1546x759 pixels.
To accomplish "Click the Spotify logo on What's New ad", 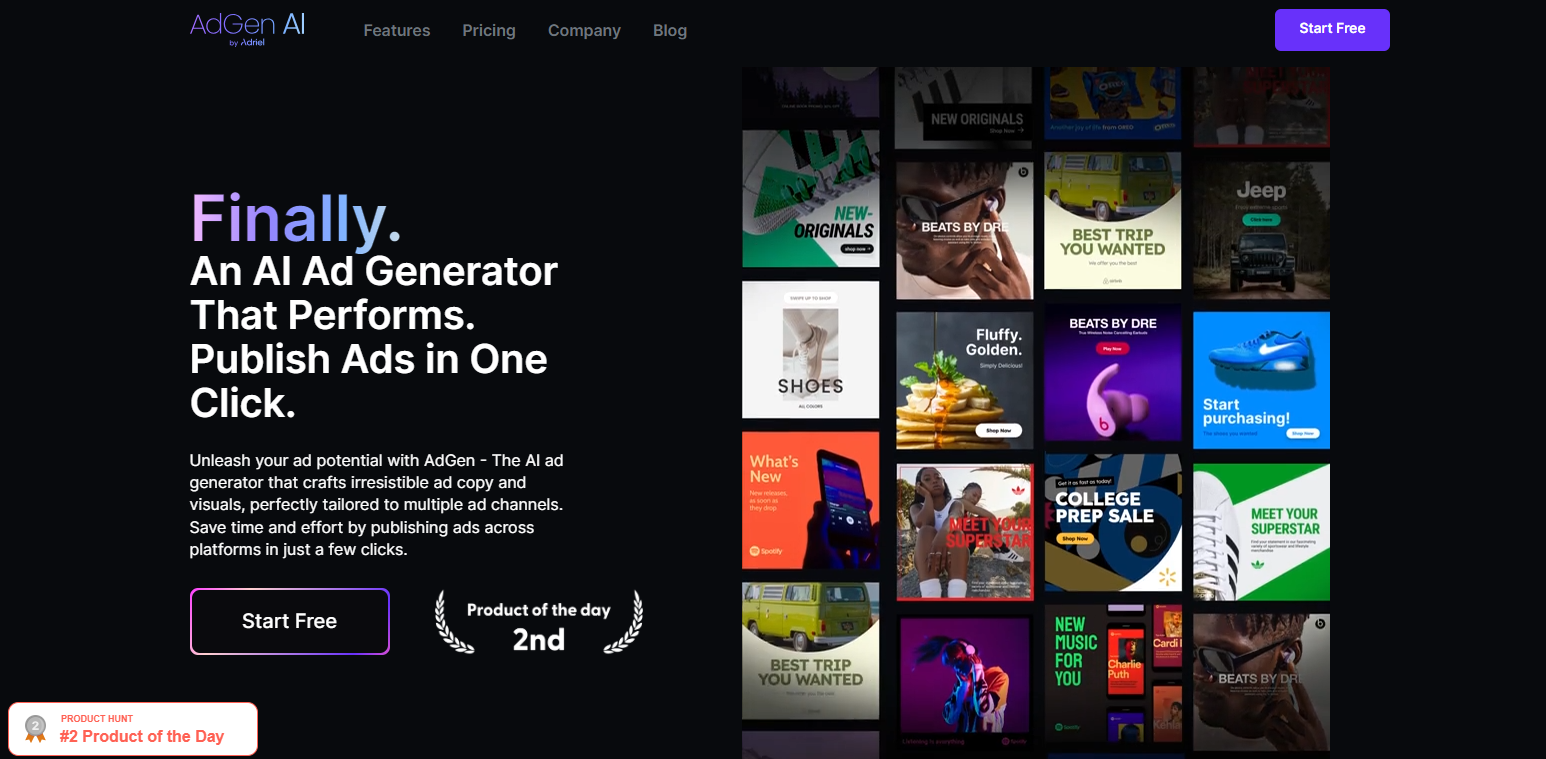I will (766, 551).
